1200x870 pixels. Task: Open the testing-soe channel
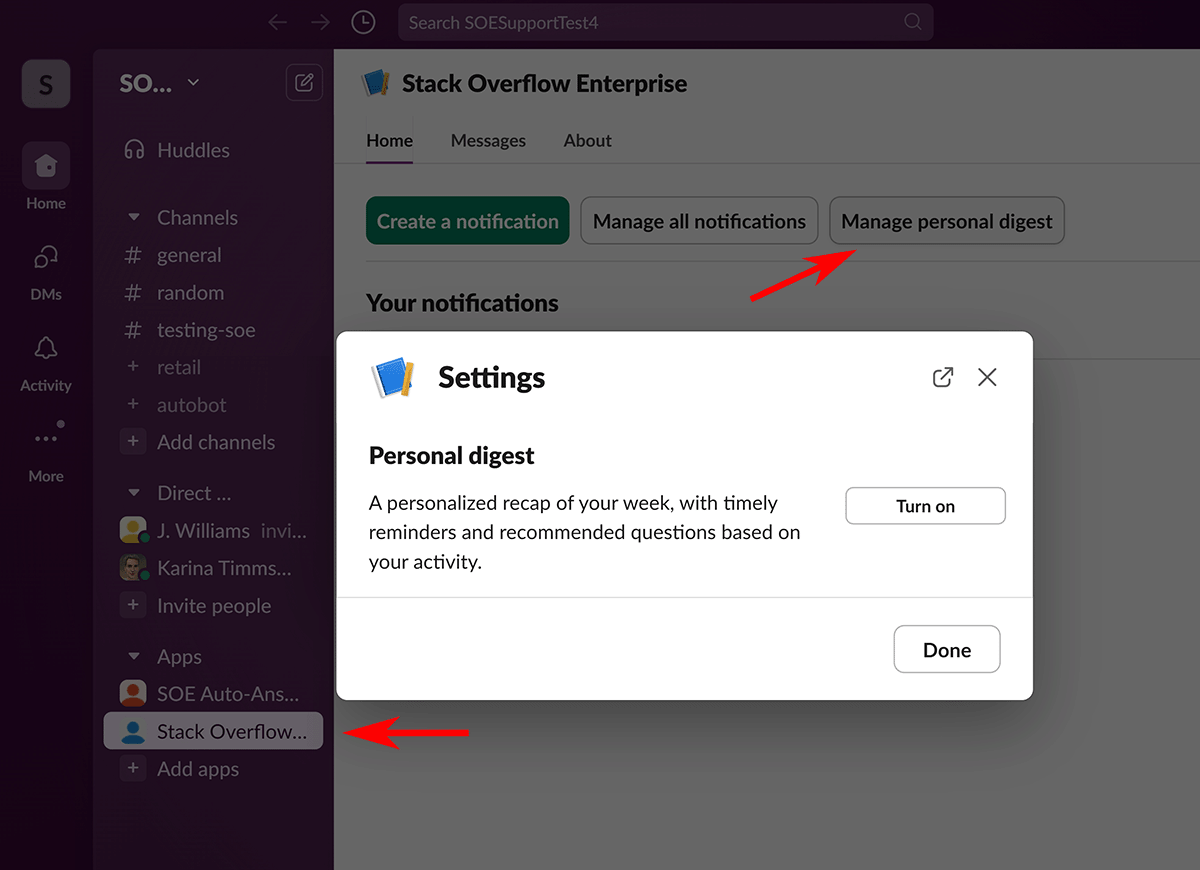click(205, 330)
